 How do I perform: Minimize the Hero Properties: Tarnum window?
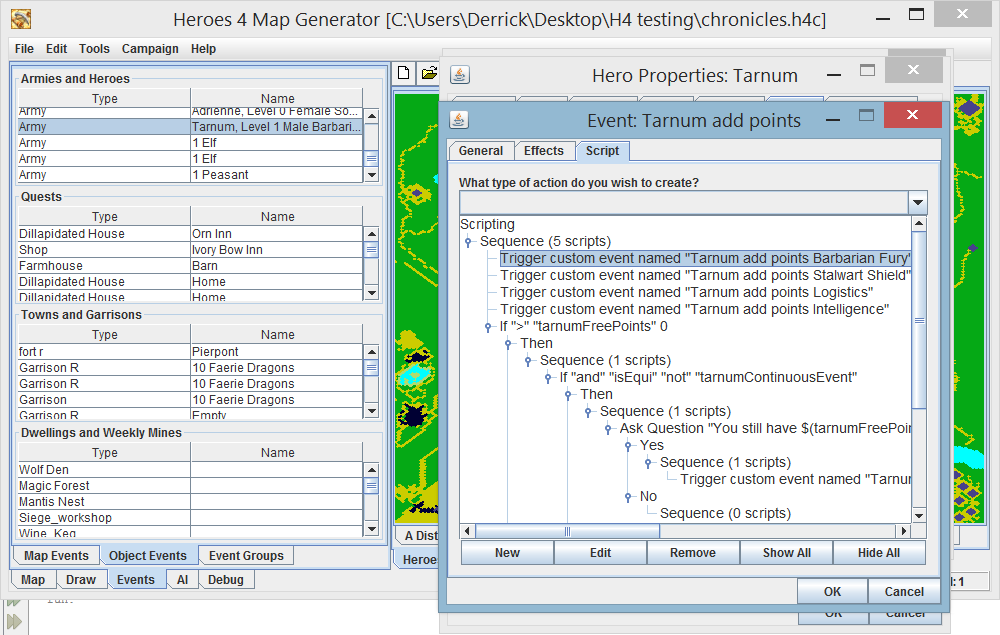click(x=834, y=75)
